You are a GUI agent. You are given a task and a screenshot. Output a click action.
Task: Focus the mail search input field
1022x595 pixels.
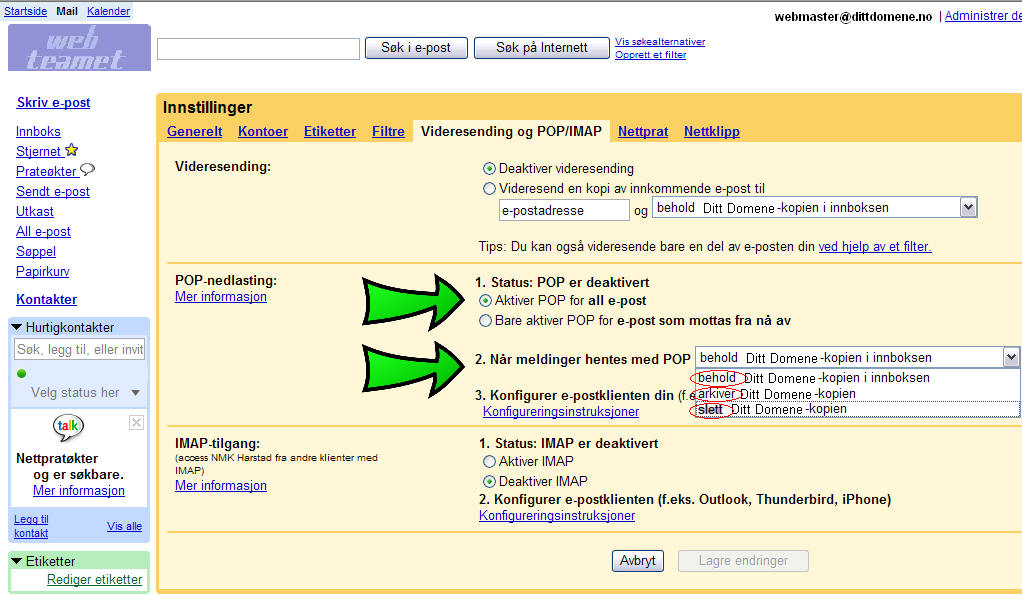tap(258, 49)
